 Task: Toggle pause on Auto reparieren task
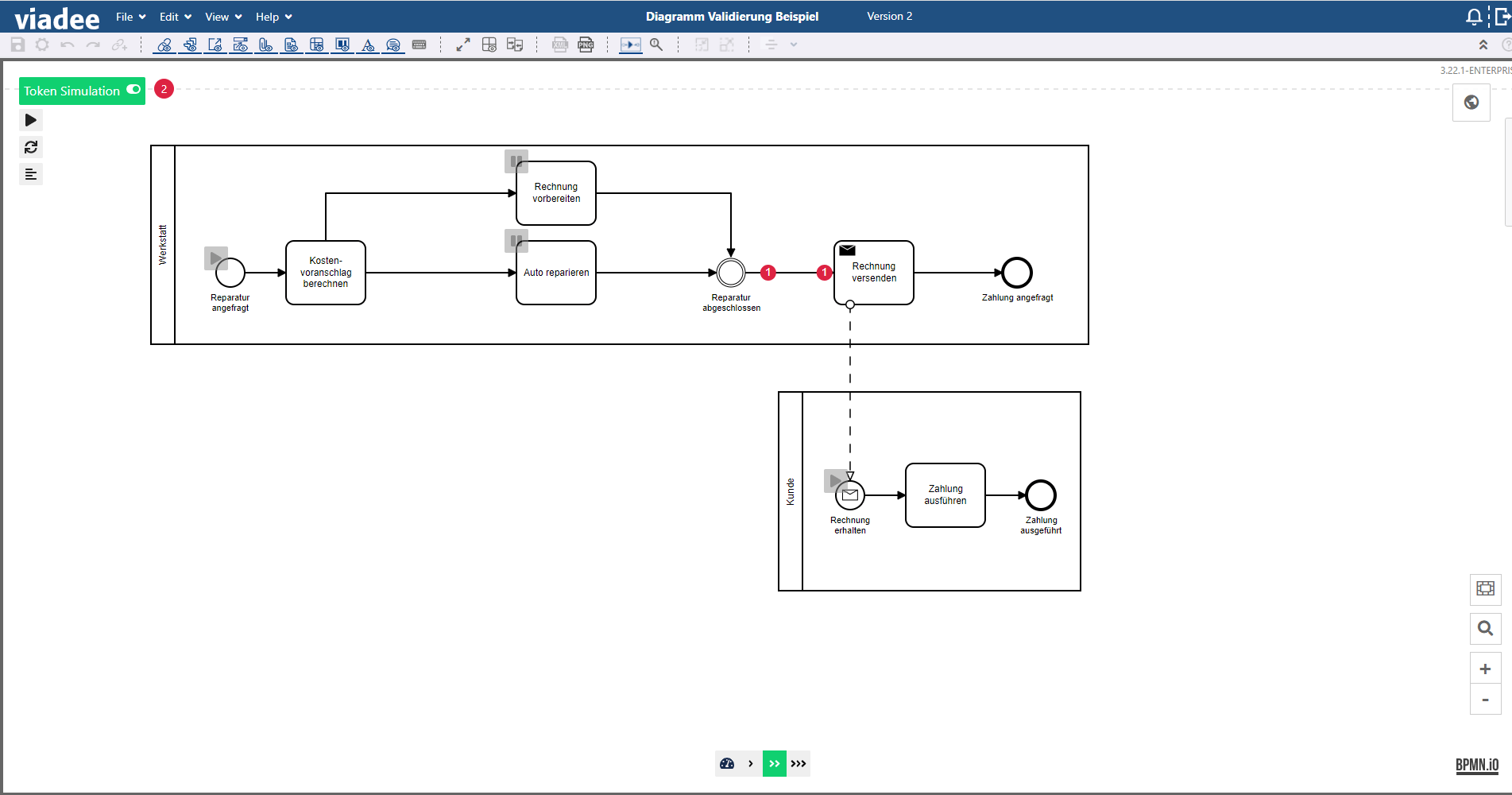516,241
